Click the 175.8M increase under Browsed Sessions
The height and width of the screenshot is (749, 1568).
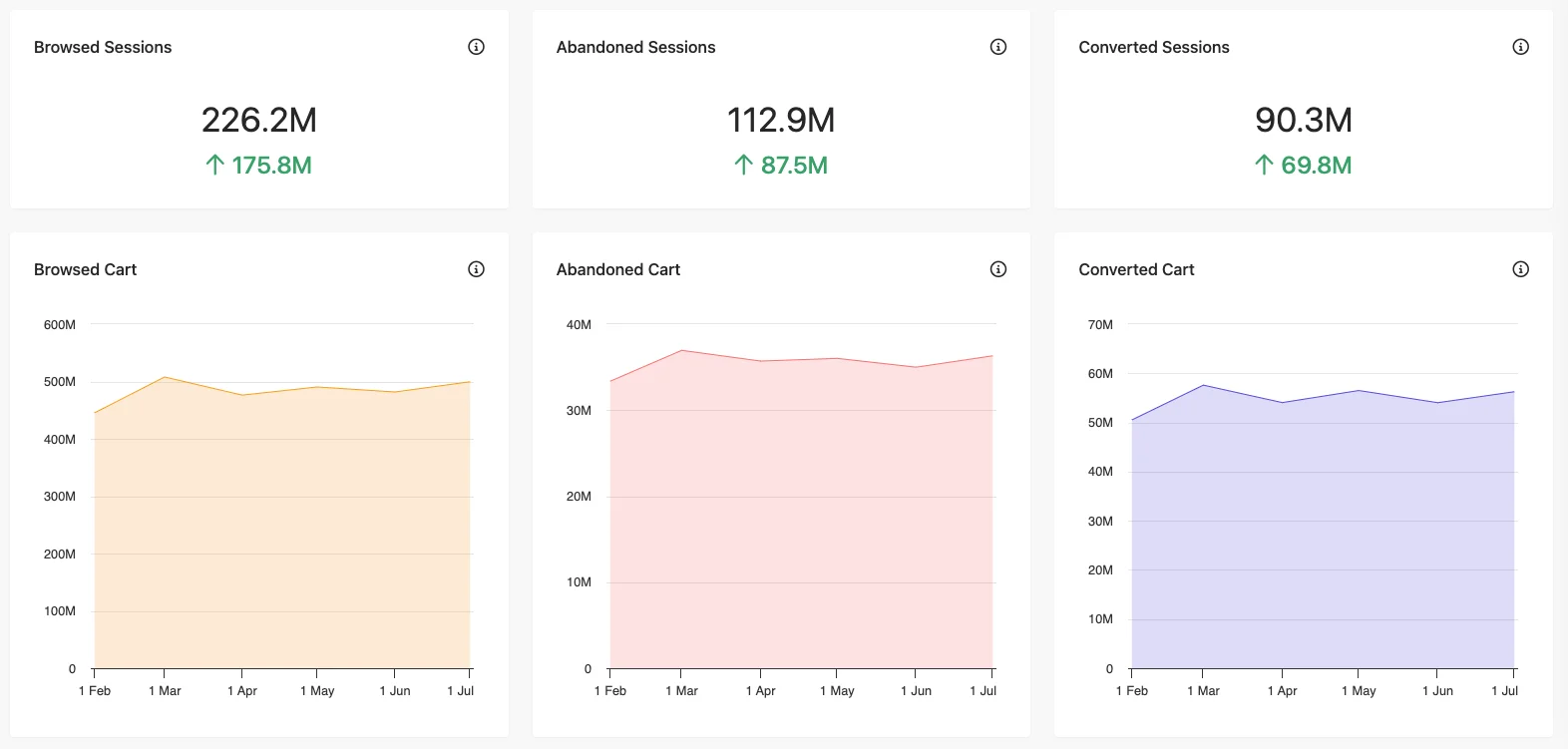click(x=258, y=166)
